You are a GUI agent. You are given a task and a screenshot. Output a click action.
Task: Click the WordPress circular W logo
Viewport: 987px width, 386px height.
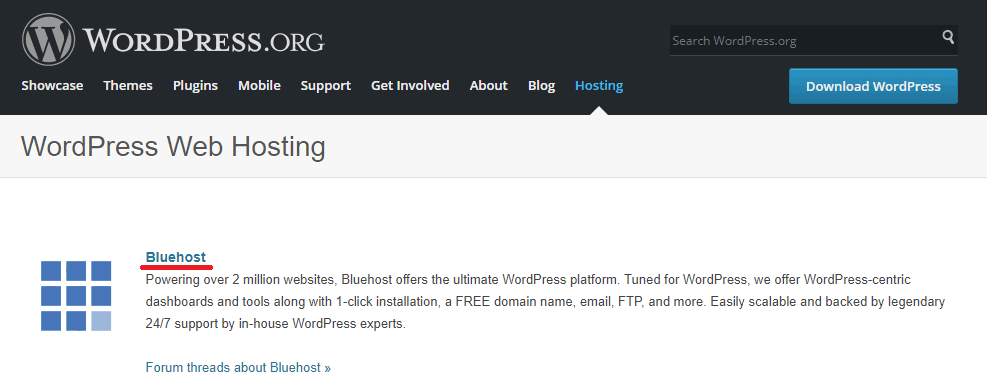(x=48, y=40)
